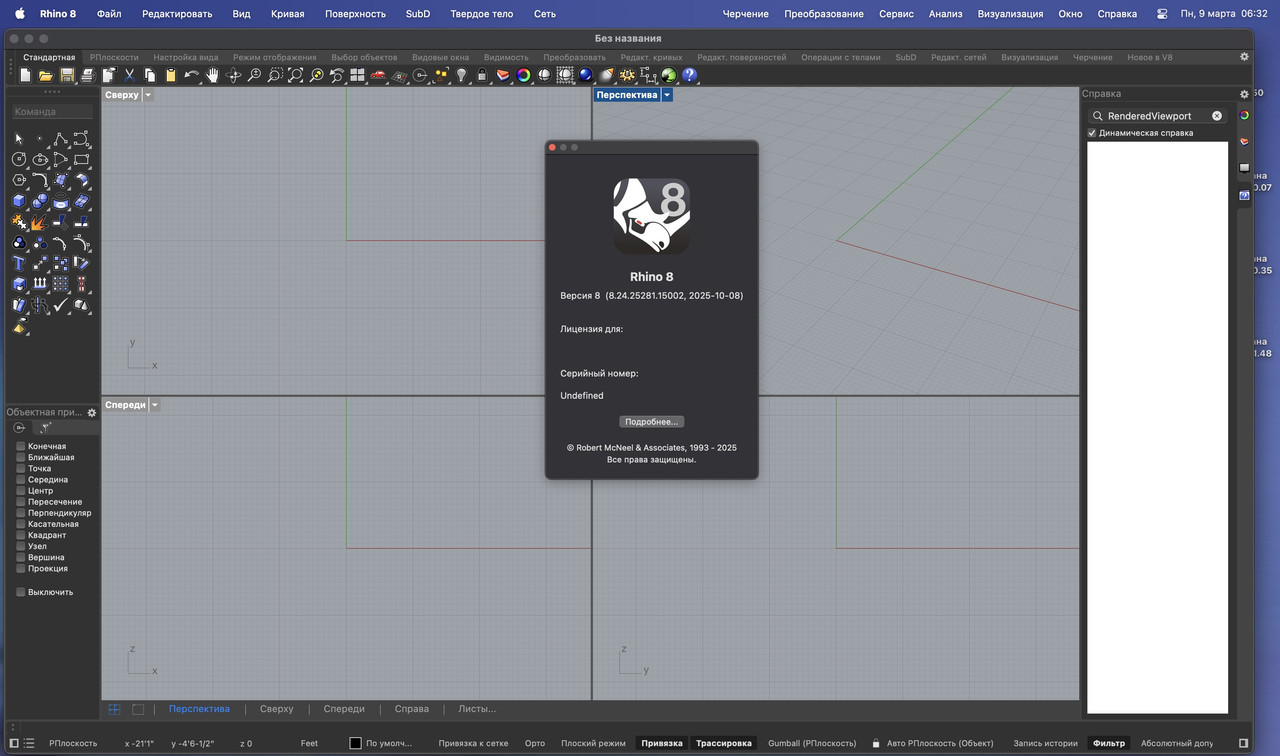Open the Feet units selector
The image size is (1280, 756).
[x=309, y=743]
